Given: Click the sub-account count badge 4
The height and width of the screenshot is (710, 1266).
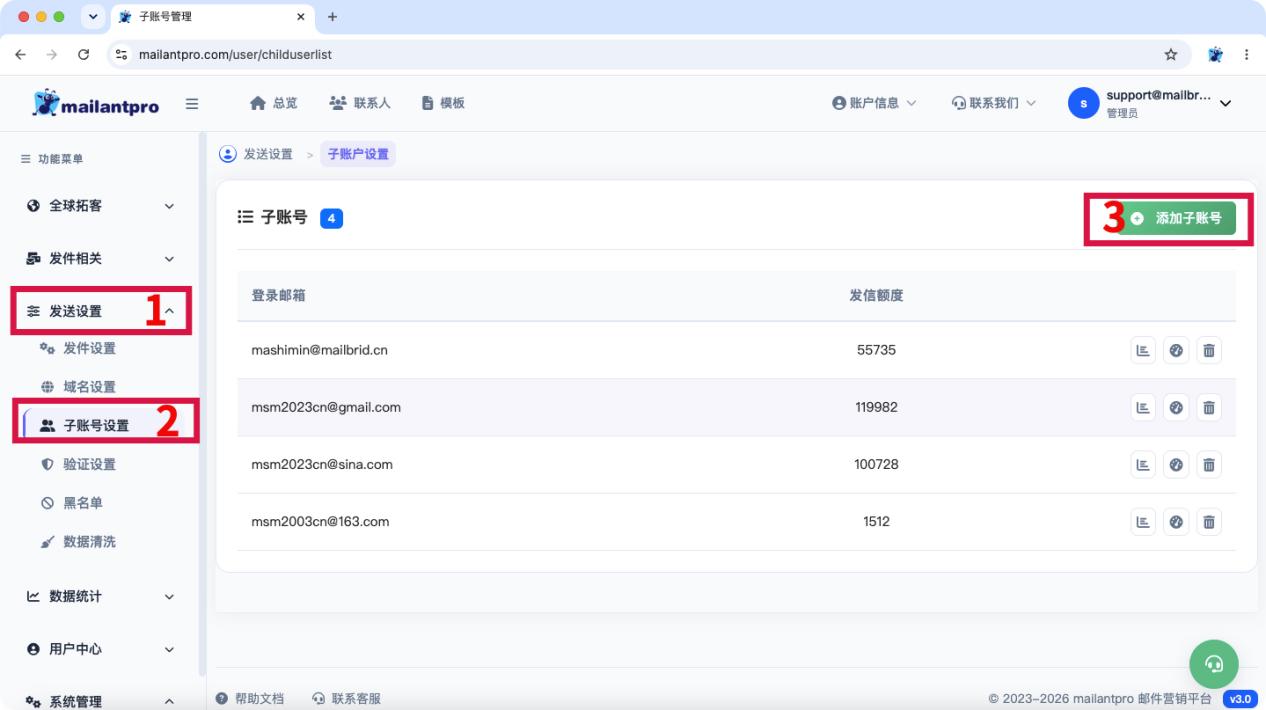Looking at the screenshot, I should click(331, 218).
